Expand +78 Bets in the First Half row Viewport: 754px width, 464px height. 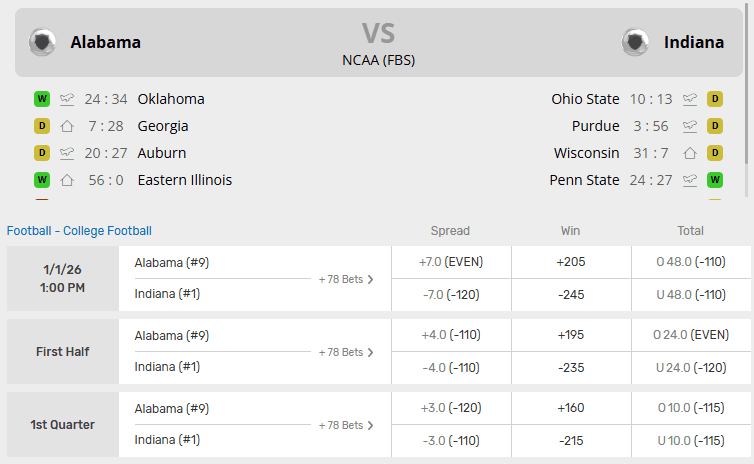click(x=346, y=352)
